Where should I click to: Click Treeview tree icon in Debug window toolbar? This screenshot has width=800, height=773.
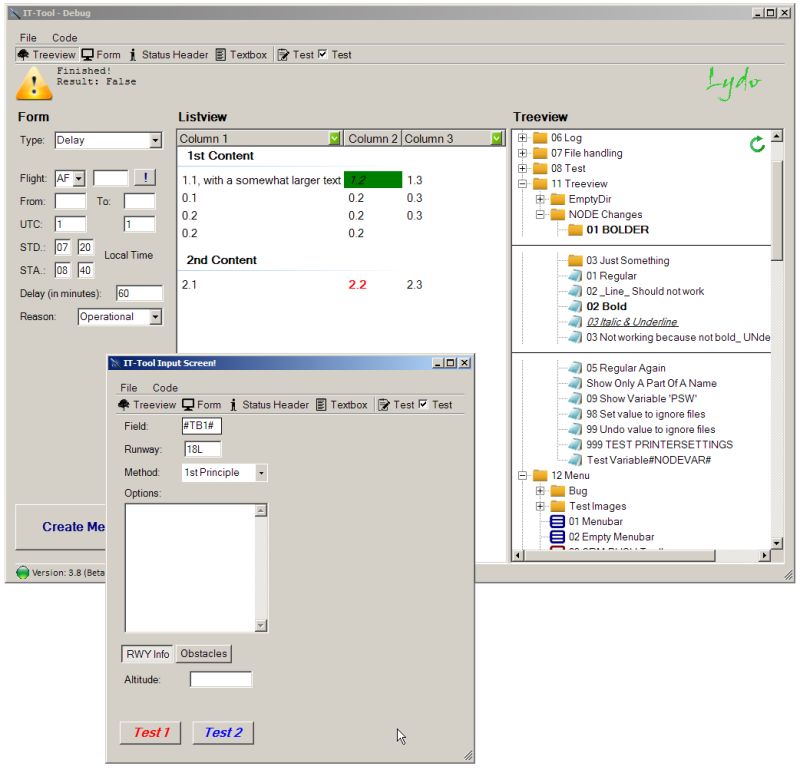(x=23, y=55)
